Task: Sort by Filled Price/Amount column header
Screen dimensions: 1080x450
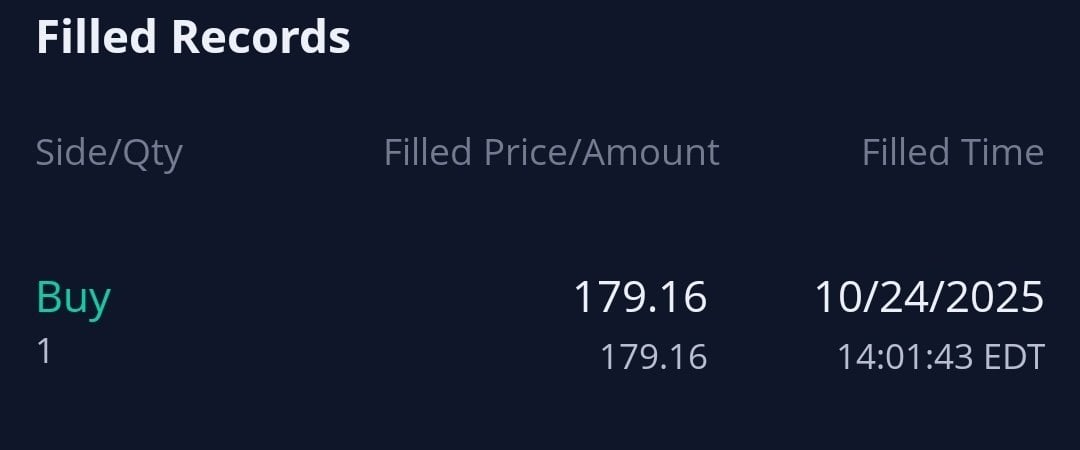Action: [551, 153]
